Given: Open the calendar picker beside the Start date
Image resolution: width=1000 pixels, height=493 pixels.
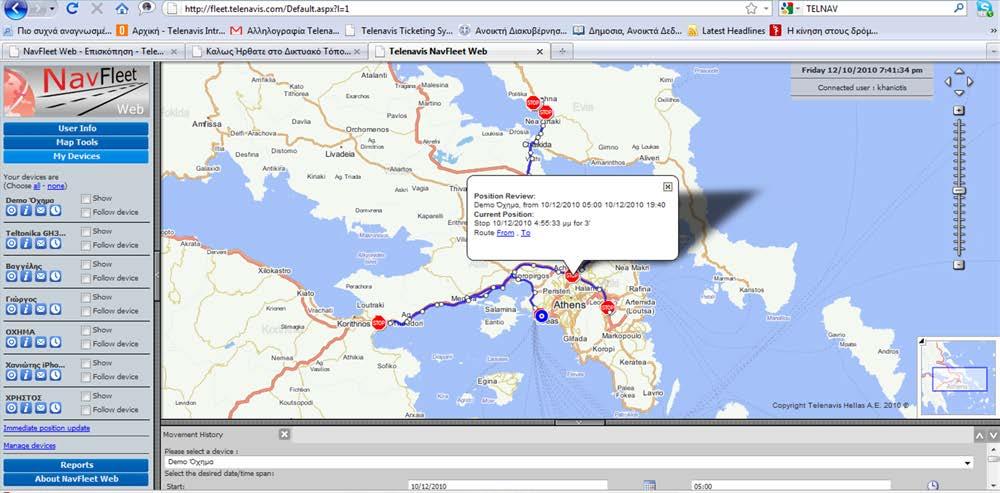Looking at the screenshot, I should point(649,486).
